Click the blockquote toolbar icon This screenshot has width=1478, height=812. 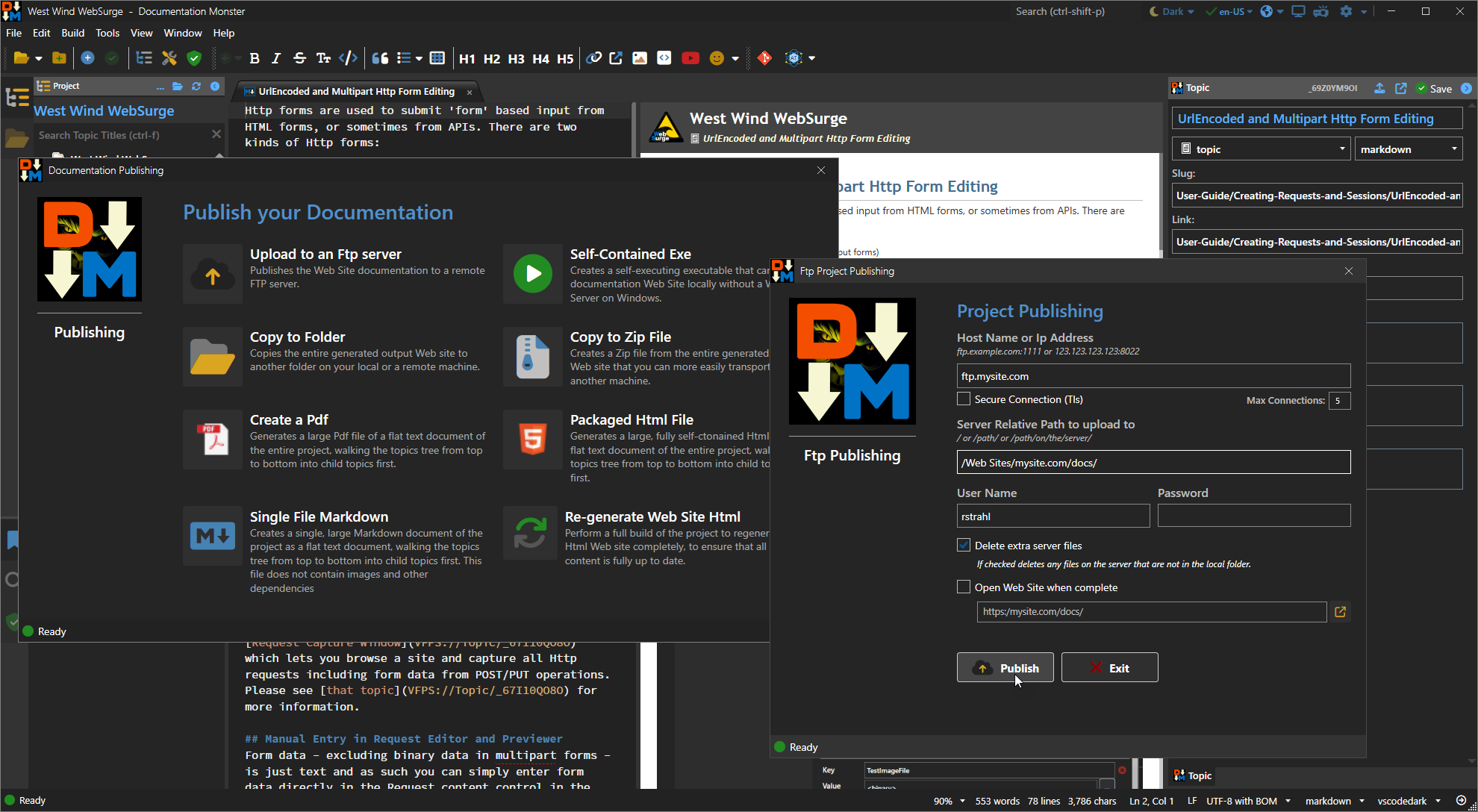tap(380, 58)
